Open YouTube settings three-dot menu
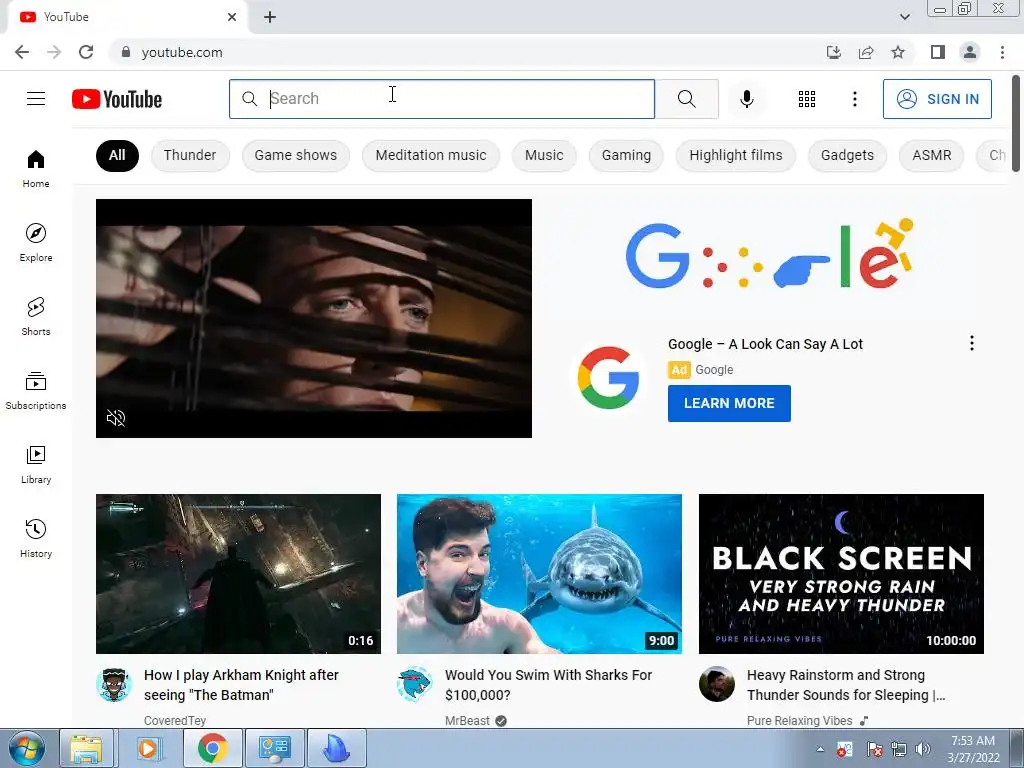The image size is (1024, 768). pos(854,99)
